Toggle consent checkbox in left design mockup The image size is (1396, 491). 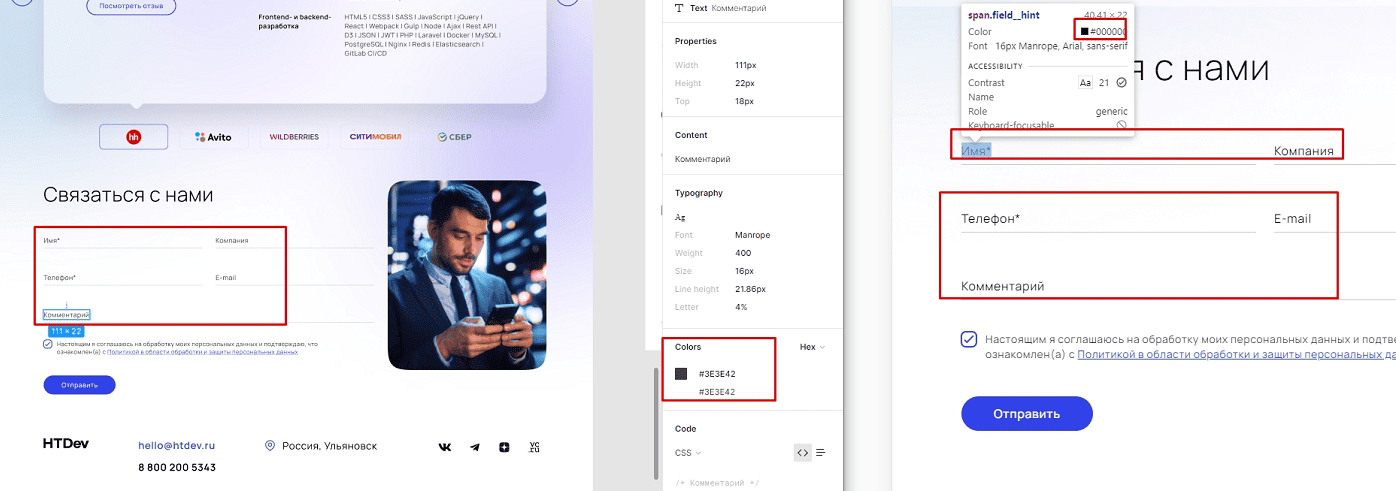[48, 343]
